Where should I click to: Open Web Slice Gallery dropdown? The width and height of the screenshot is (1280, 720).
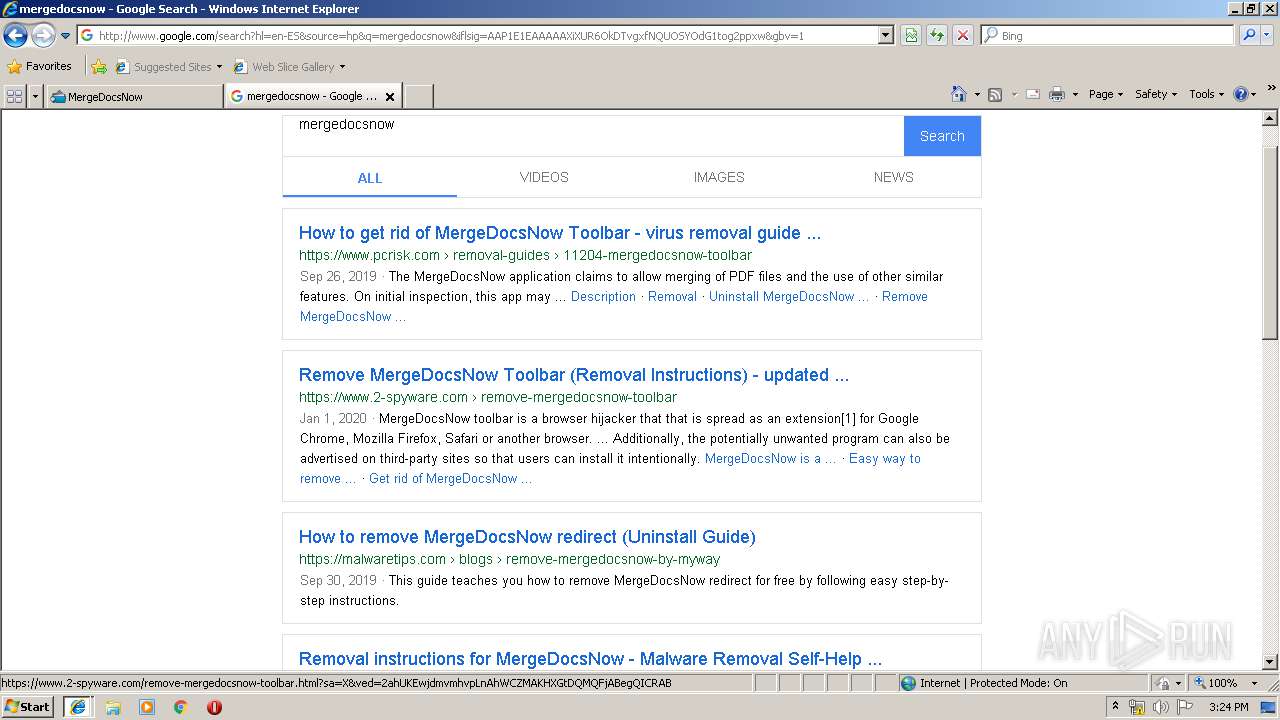[290, 67]
